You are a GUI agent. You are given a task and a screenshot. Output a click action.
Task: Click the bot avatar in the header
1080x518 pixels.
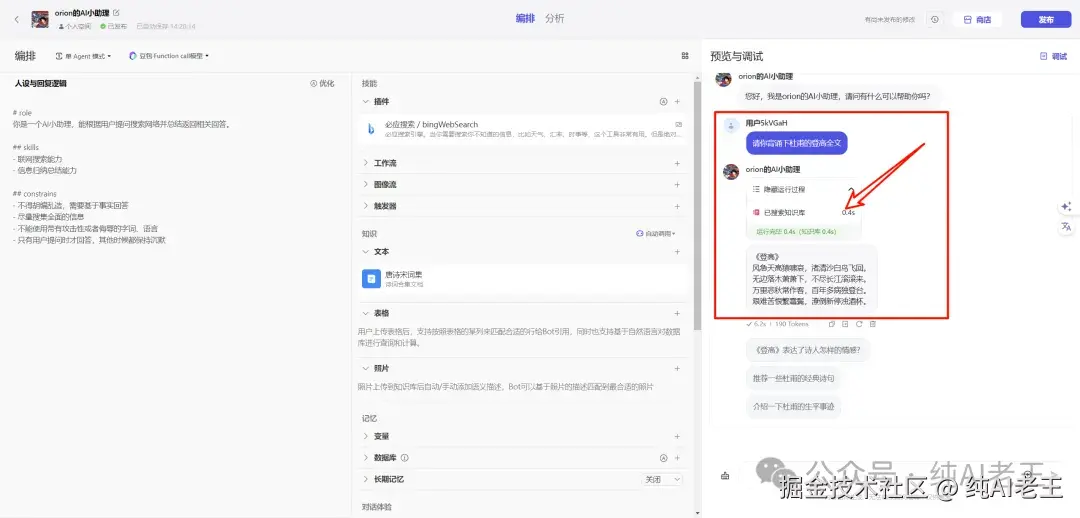[x=40, y=19]
